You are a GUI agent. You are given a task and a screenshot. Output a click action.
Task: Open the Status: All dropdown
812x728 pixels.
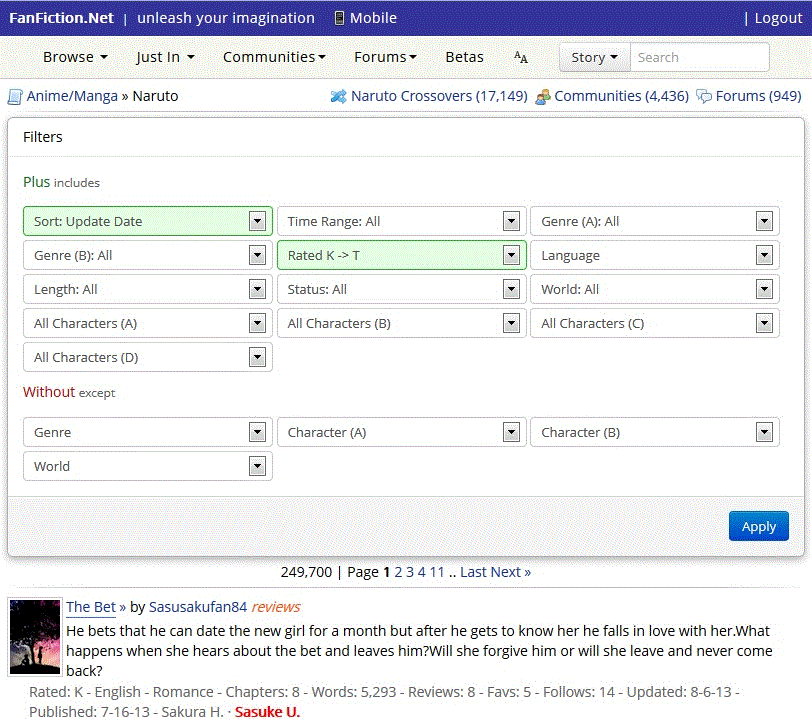[x=401, y=289]
